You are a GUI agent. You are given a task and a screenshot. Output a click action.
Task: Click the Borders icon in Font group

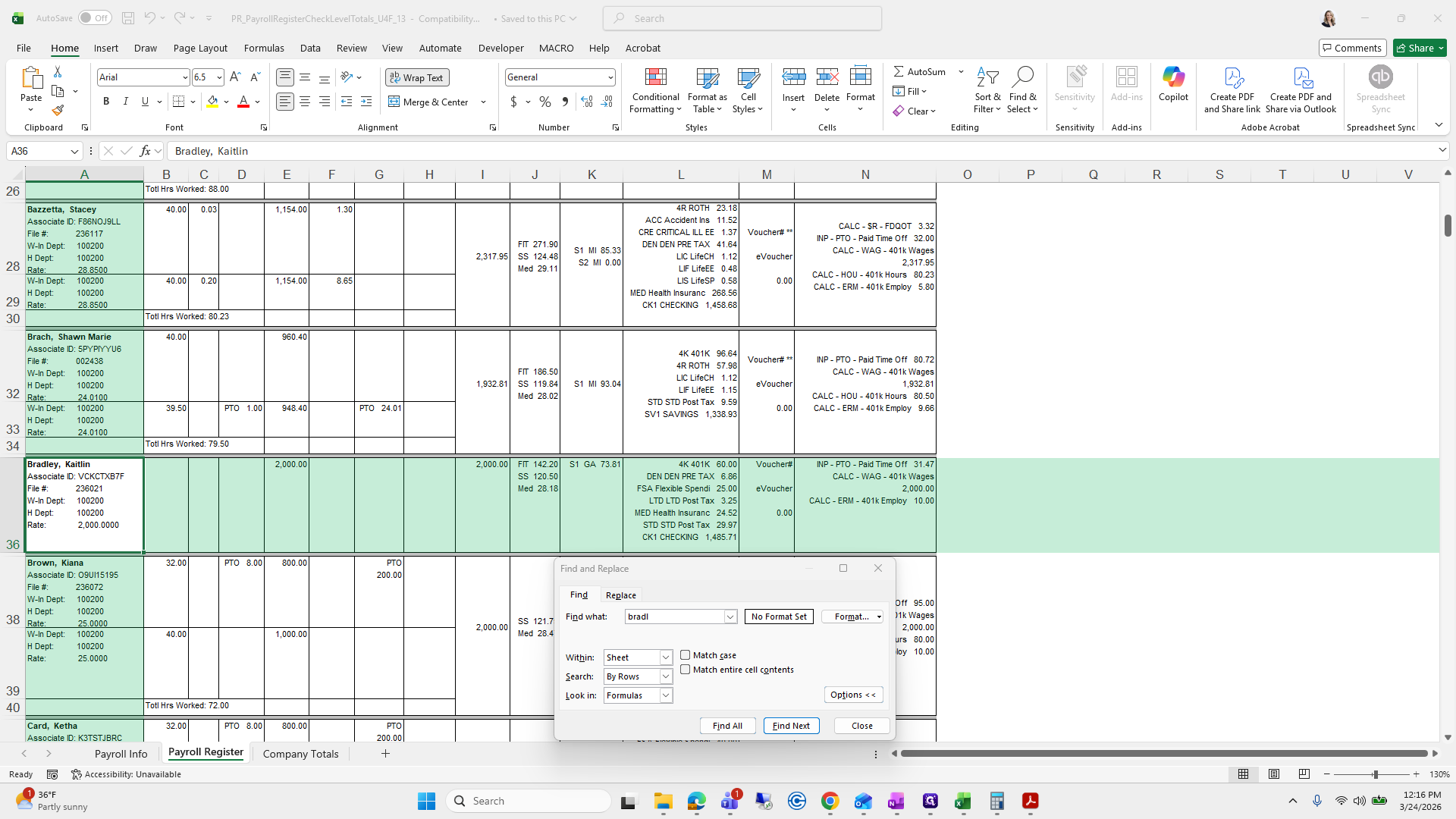[x=178, y=102]
